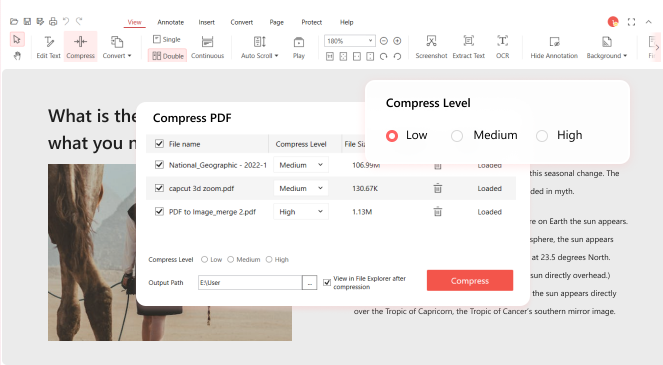Open the Protect tab
Image resolution: width=663 pixels, height=365 pixels.
312,22
